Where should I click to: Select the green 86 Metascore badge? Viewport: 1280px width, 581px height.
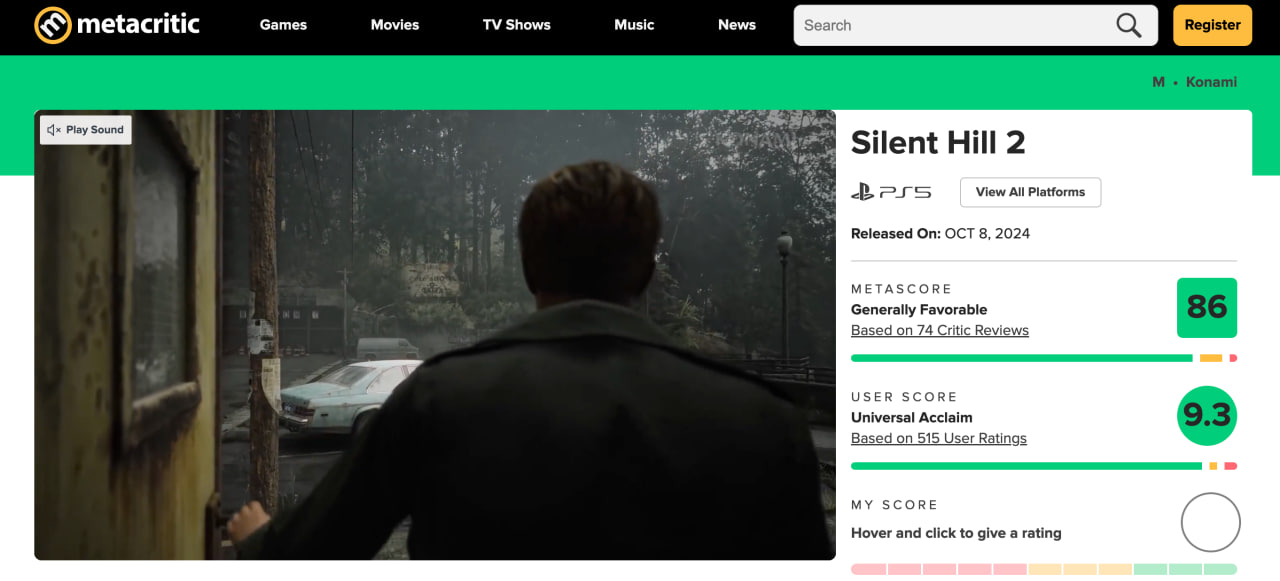pos(1206,308)
